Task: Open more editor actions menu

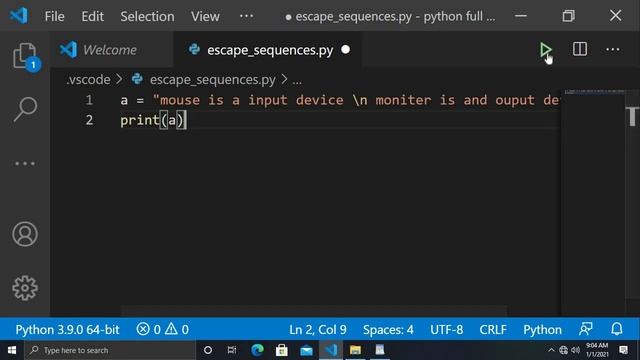Action: 612,49
